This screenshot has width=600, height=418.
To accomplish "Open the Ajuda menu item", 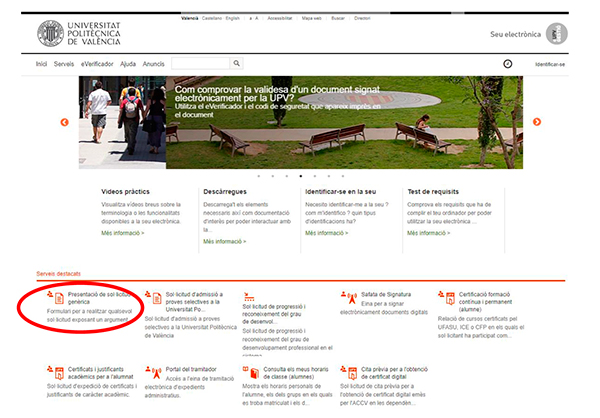I will tap(128, 63).
